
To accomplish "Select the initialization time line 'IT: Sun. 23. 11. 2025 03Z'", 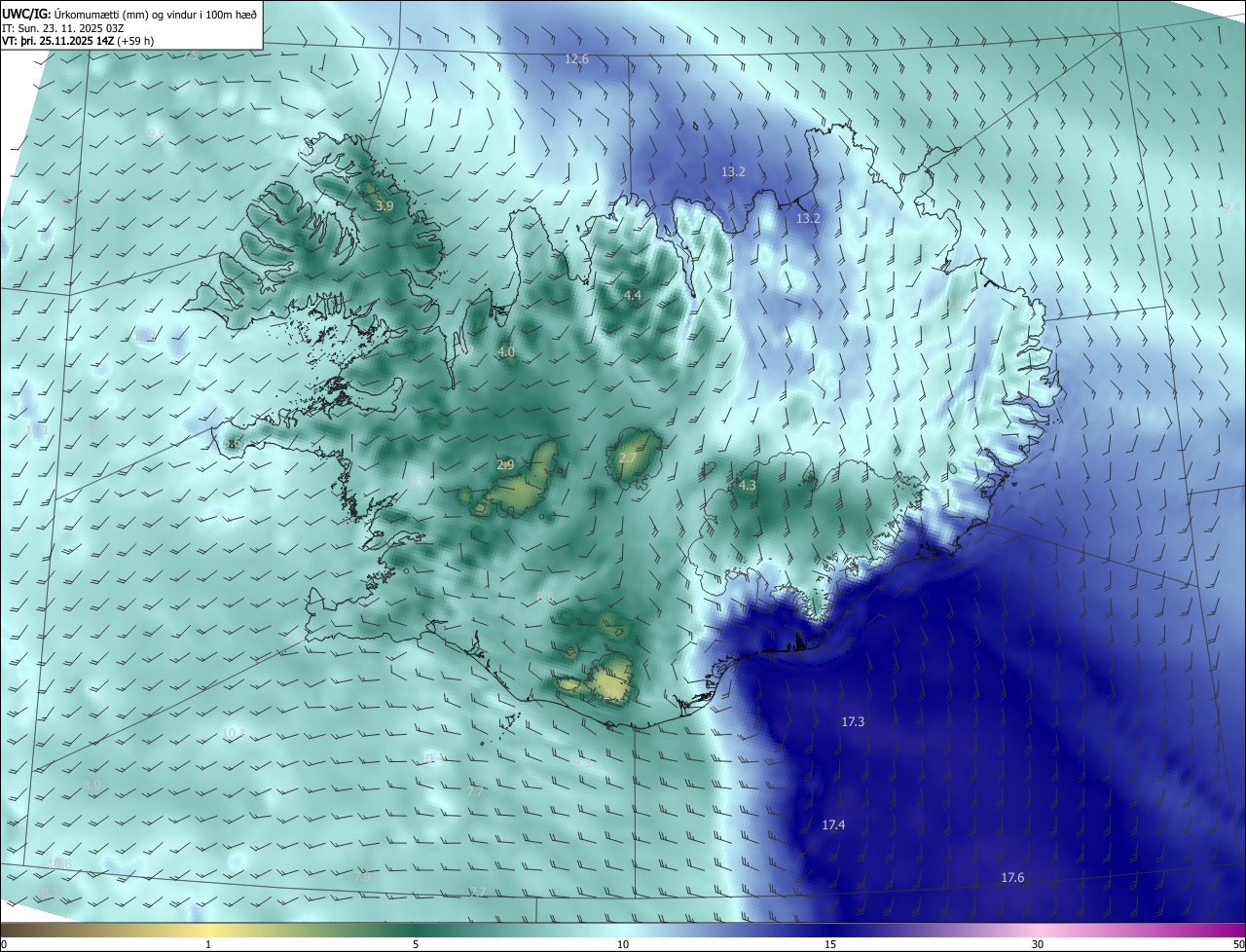I will click(63, 28).
